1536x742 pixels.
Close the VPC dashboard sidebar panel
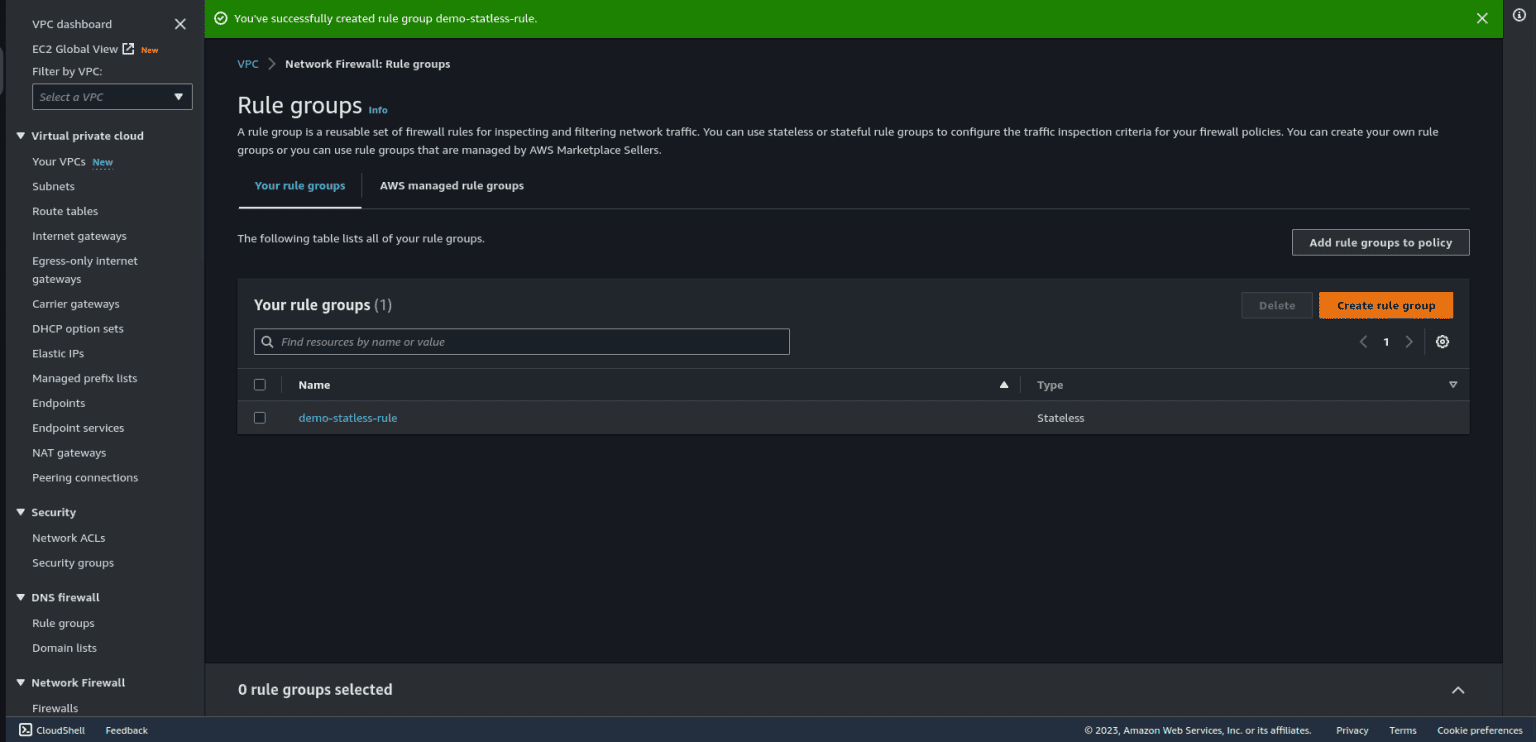pyautogui.click(x=180, y=24)
